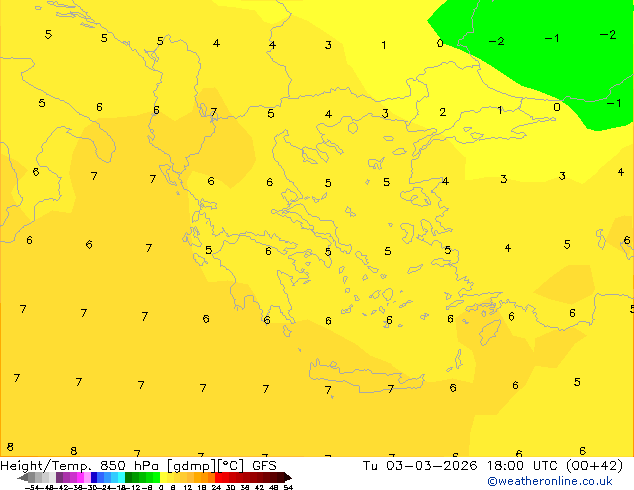Screen dimensions: 634x490
Task: Click the "18:00 UTC" valid time text
Action: pyautogui.click(x=524, y=466)
